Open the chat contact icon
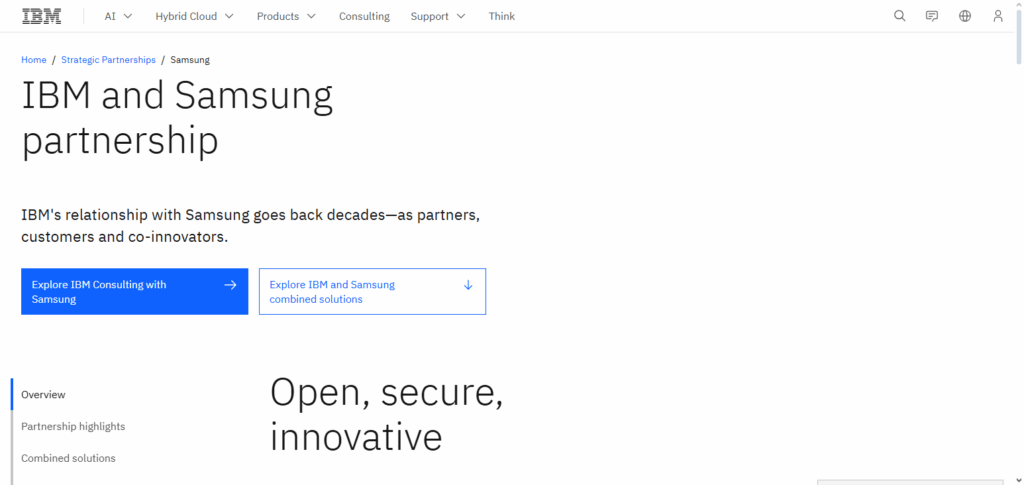1024x485 pixels. click(932, 16)
